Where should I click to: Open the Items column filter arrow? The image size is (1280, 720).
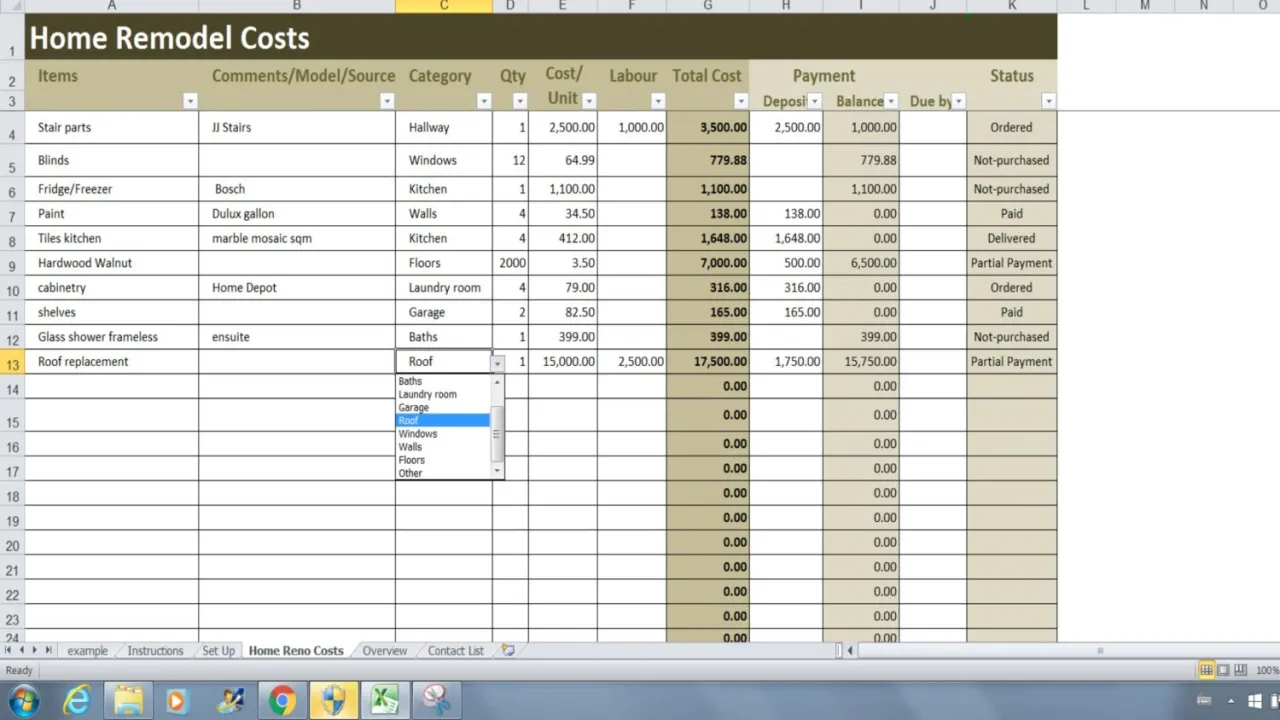pos(190,101)
